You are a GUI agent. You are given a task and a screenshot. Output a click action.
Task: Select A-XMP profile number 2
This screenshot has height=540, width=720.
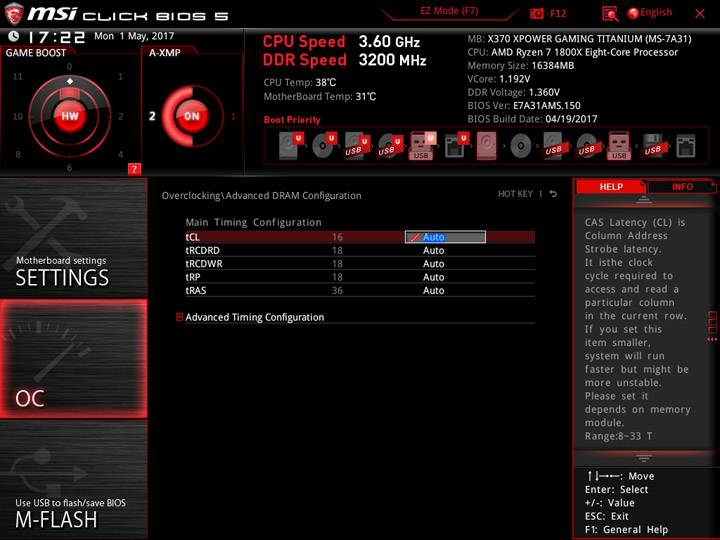coord(152,116)
